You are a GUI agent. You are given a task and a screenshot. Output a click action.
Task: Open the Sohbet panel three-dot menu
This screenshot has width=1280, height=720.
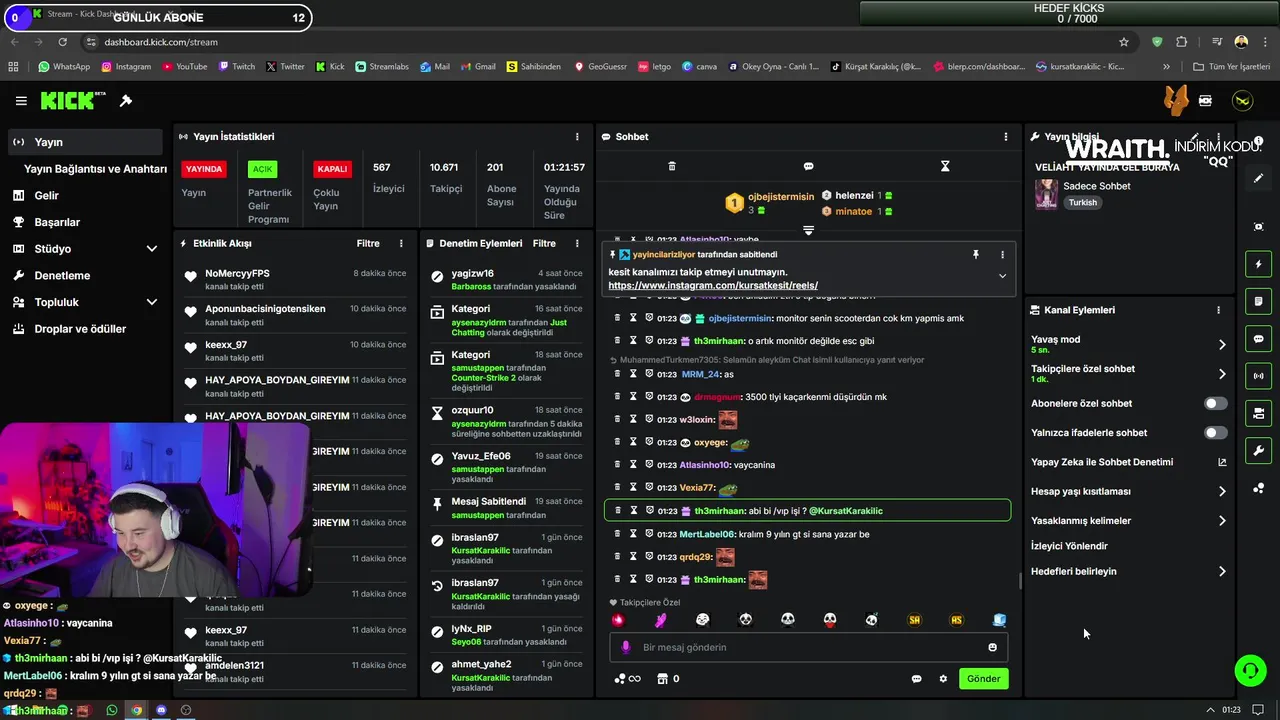tap(1006, 137)
